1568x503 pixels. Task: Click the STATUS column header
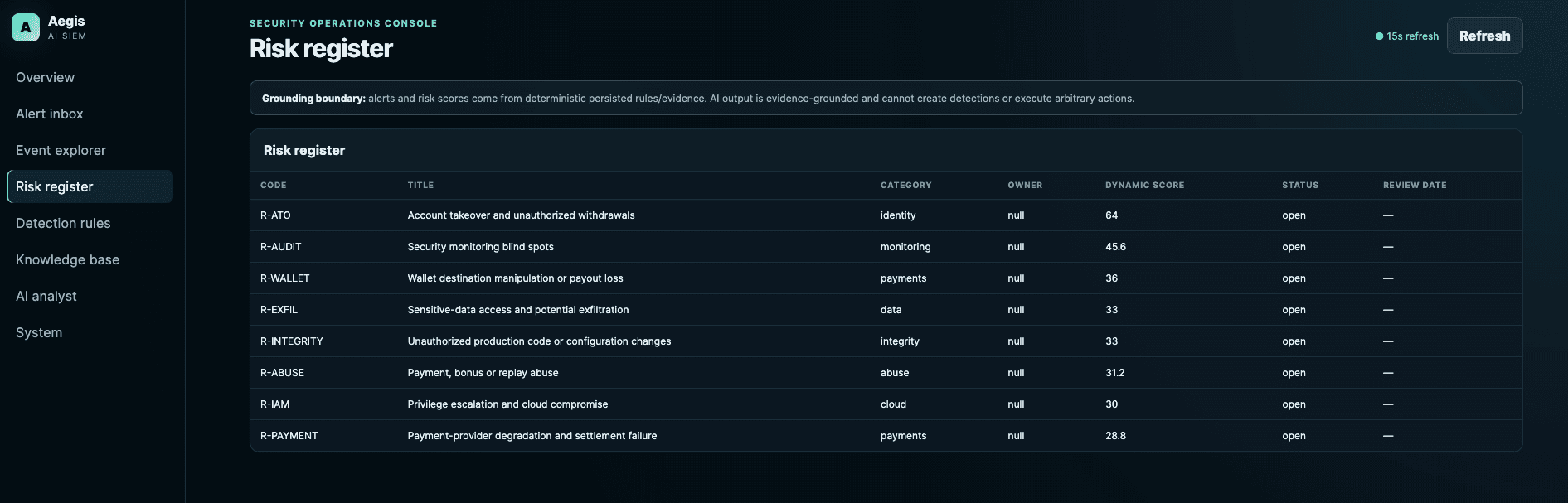pyautogui.click(x=1300, y=186)
